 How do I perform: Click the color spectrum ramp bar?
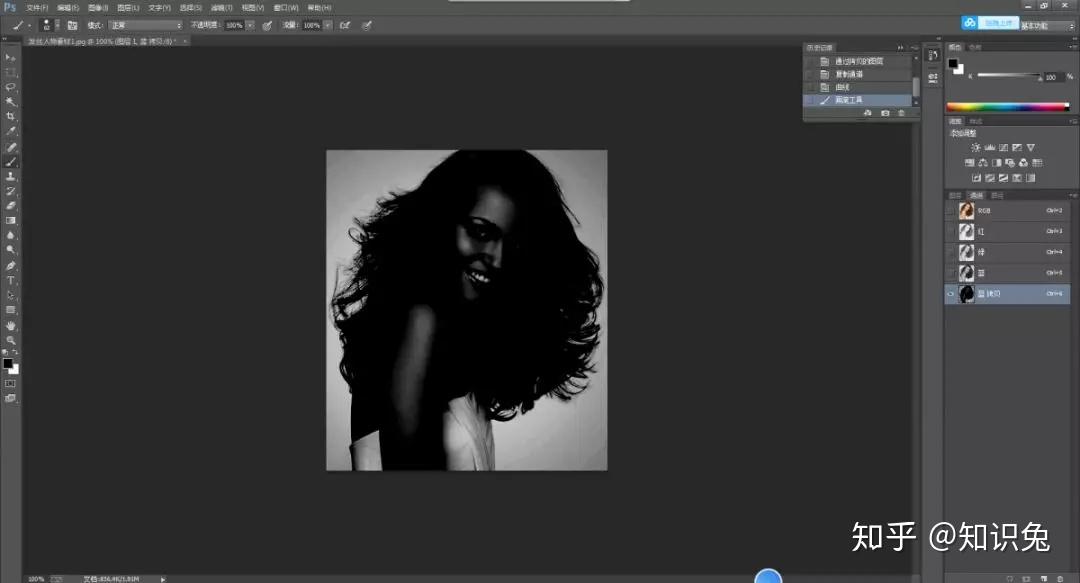[x=1007, y=107]
